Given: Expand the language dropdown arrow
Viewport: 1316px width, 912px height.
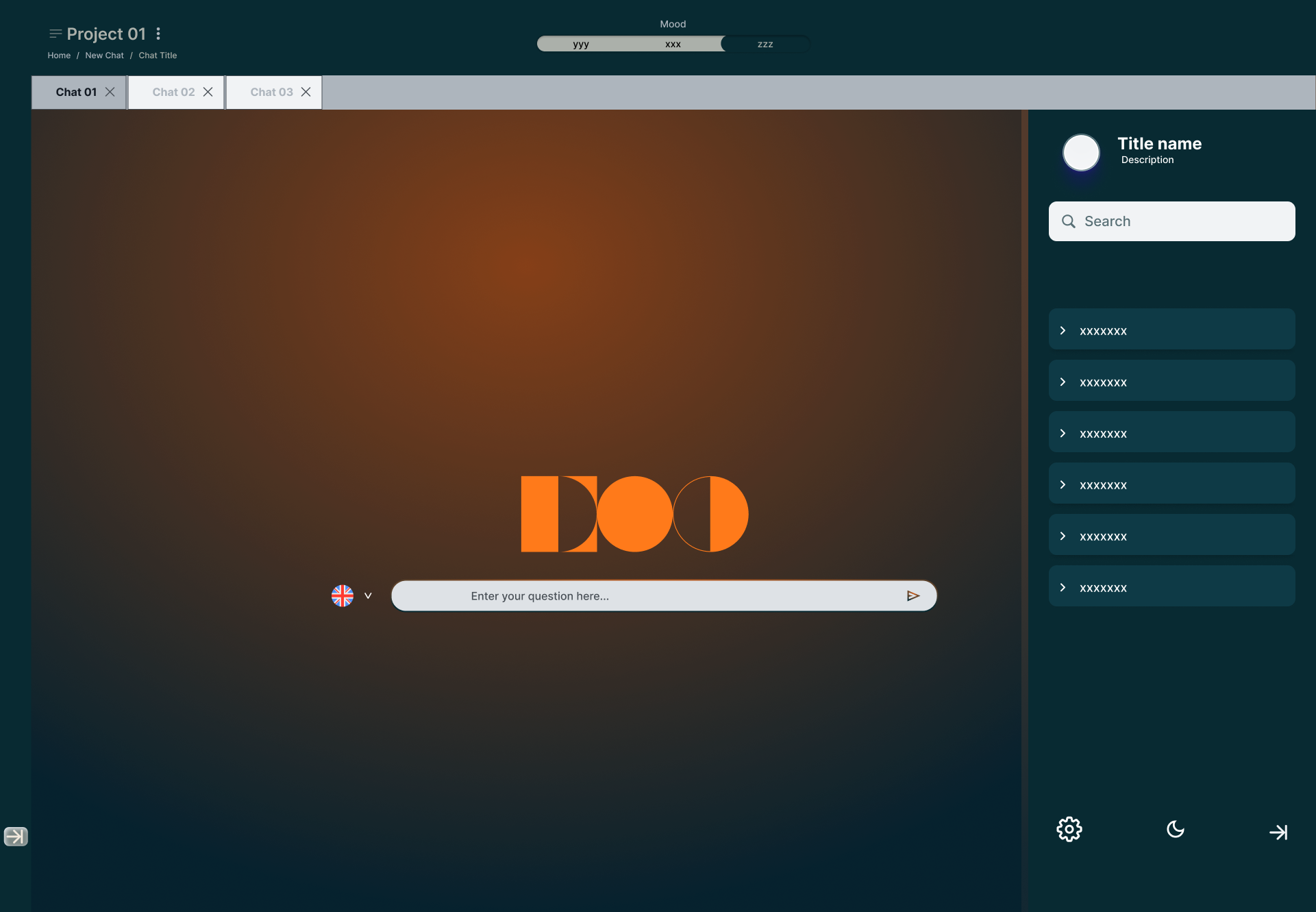Looking at the screenshot, I should 368,595.
